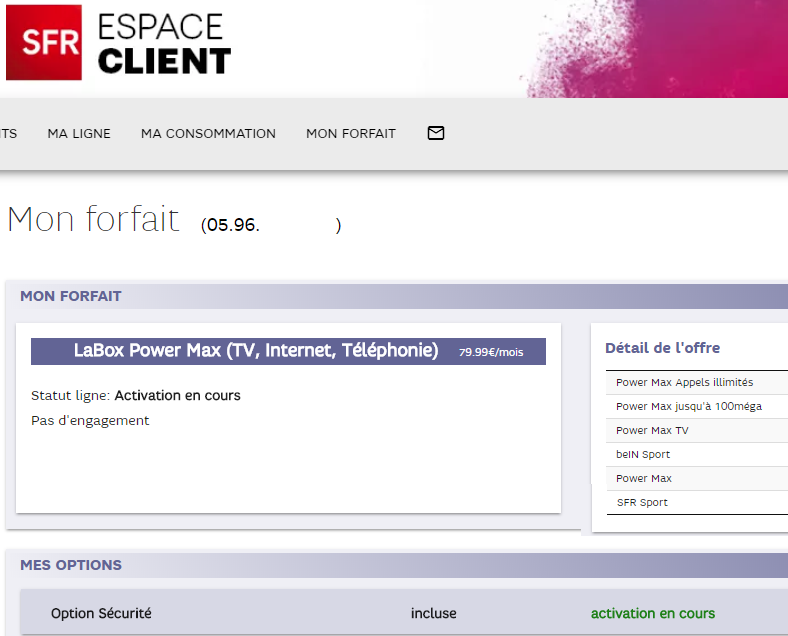
Task: Select the 'Power Max Appels illimités' row
Action: pyautogui.click(x=697, y=382)
